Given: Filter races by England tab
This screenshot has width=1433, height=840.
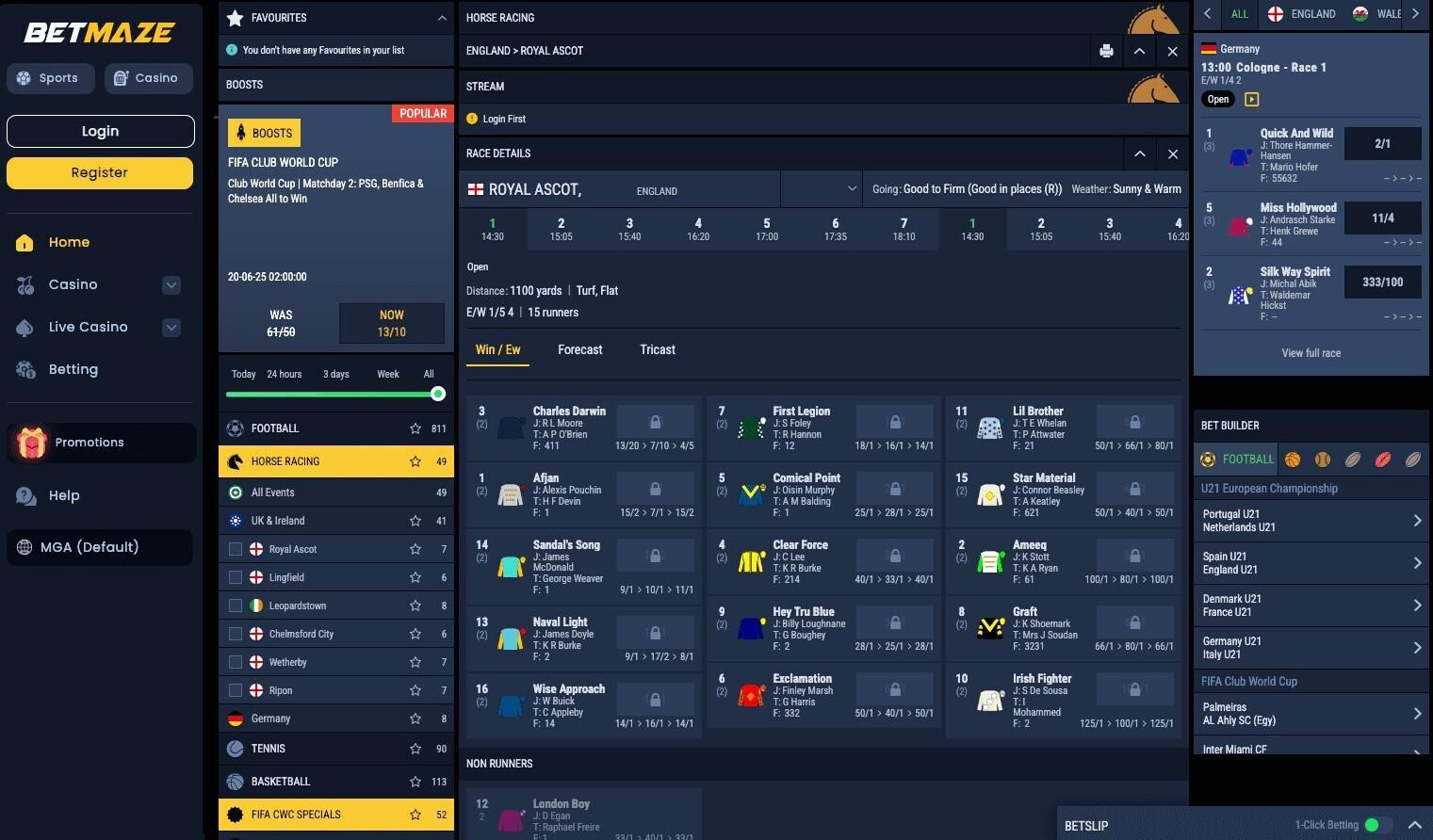Looking at the screenshot, I should click(1301, 14).
